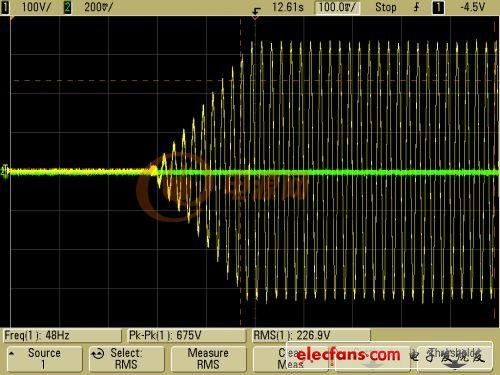Click the Clear Meas softkey
Screen dimensions: 500x375
point(291,359)
